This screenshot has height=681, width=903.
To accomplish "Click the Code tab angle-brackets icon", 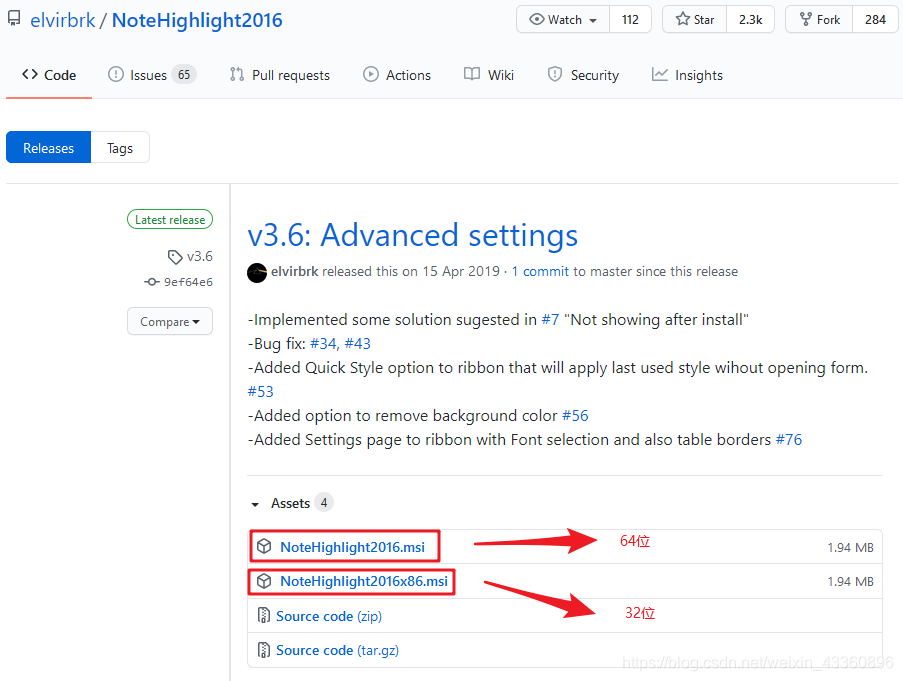I will (x=30, y=74).
